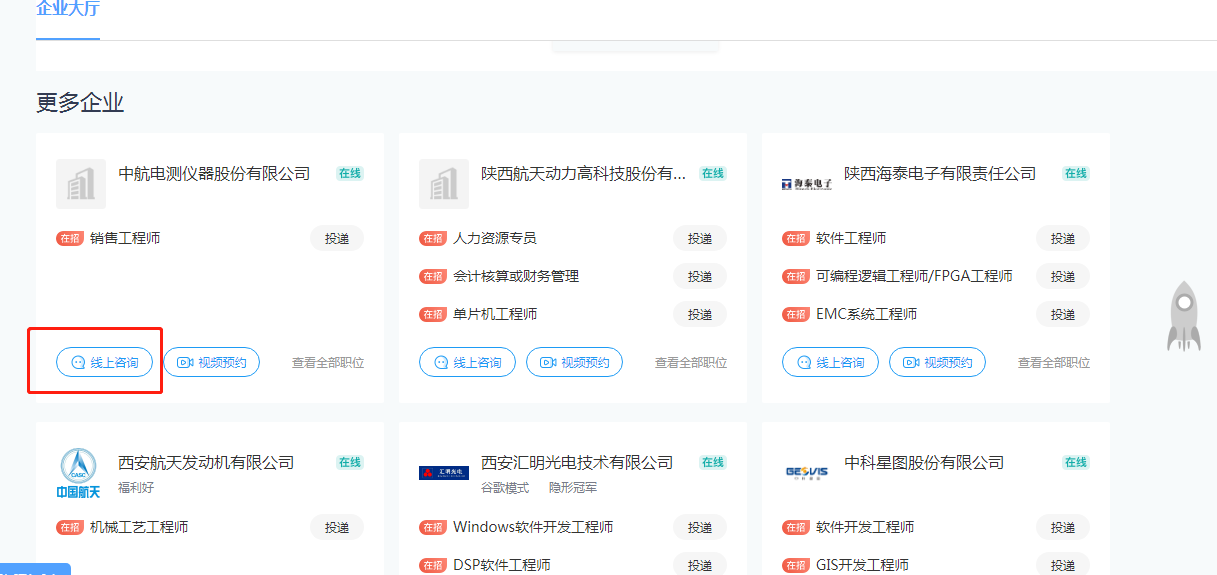
Task: Click the rocket back-to-top icon
Action: click(x=1183, y=315)
